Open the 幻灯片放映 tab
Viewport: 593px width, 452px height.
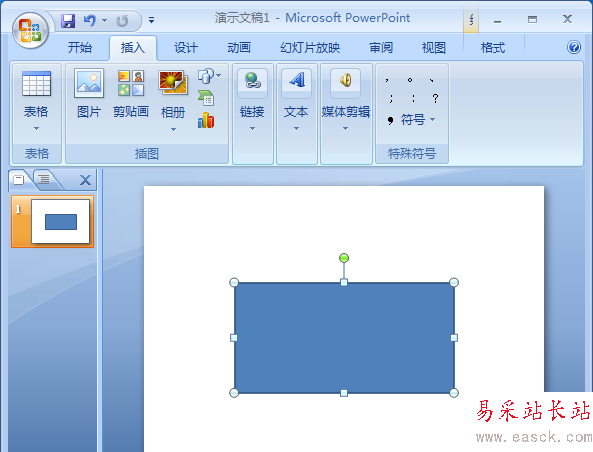[x=310, y=48]
